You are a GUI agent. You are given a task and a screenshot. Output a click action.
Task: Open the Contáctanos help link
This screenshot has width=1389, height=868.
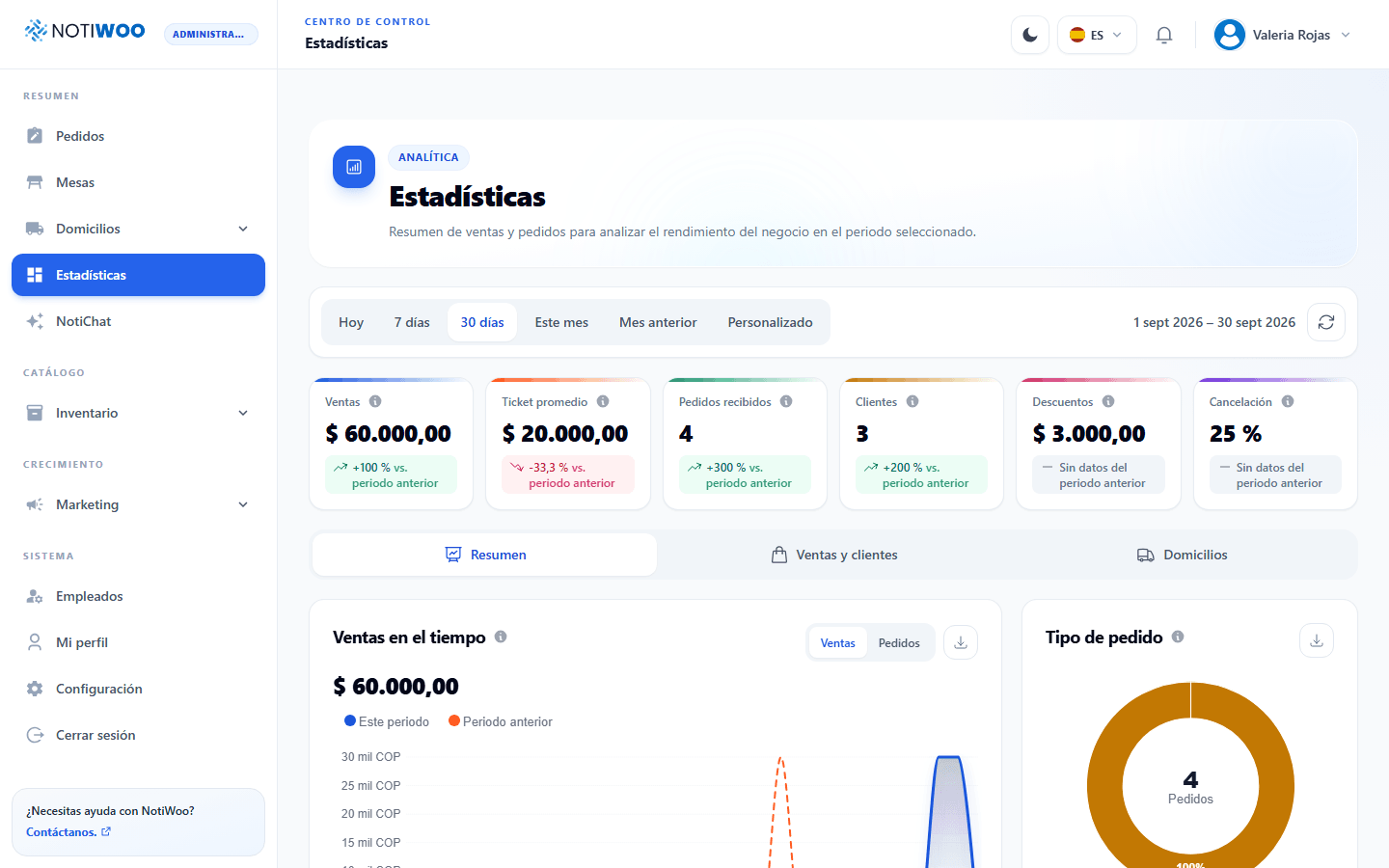pyautogui.click(x=68, y=832)
